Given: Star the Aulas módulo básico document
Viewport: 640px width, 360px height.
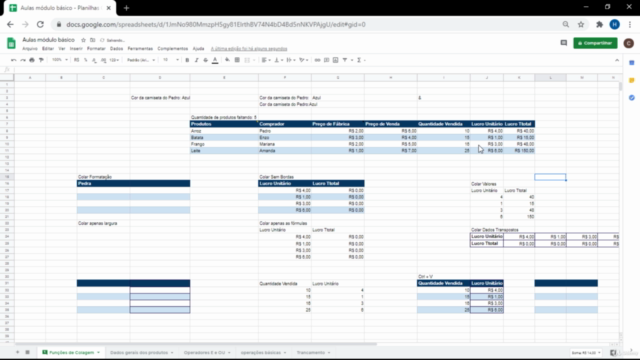Looking at the screenshot, I should point(83,40).
